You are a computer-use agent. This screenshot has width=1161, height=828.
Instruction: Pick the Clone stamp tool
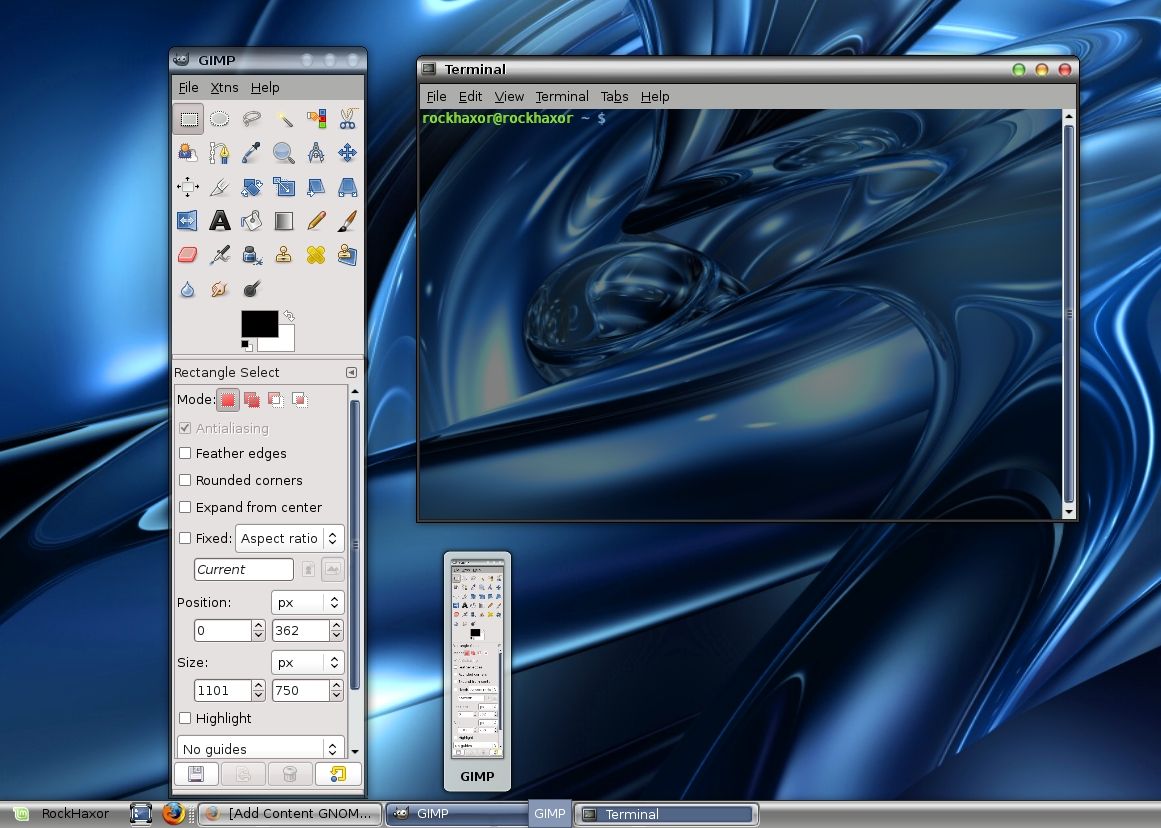click(x=284, y=255)
